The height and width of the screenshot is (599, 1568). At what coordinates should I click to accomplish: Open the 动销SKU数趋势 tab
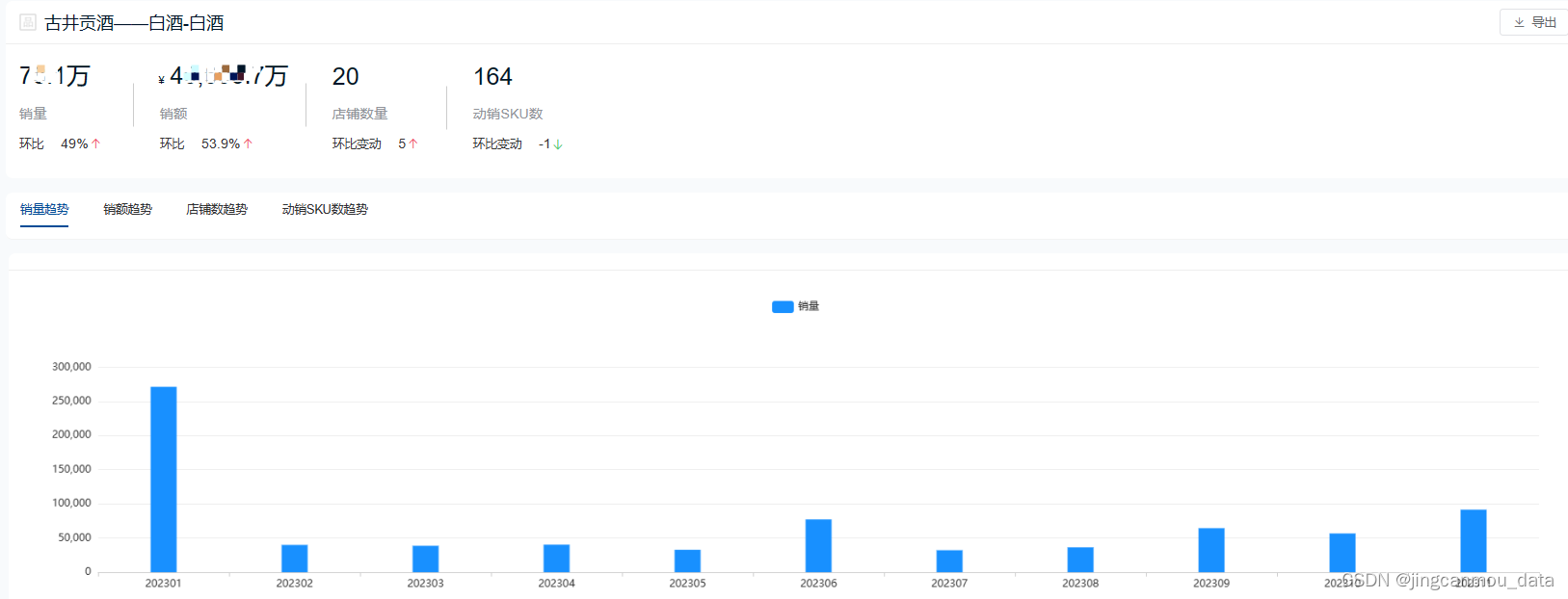pyautogui.click(x=325, y=209)
